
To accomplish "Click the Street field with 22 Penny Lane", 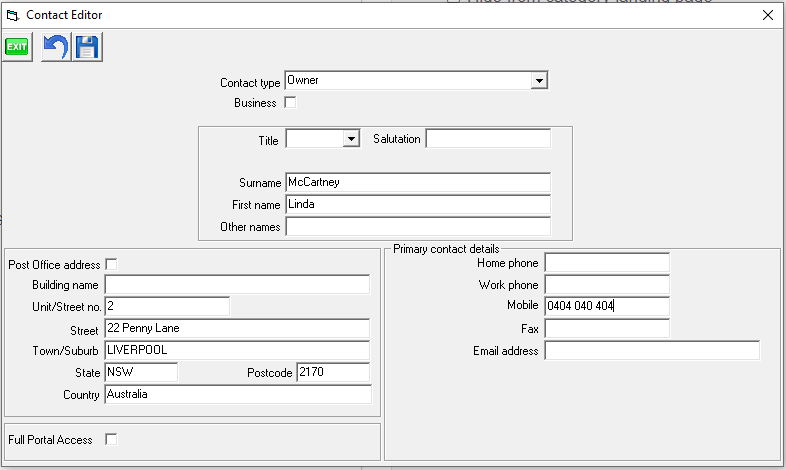I will pyautogui.click(x=237, y=328).
